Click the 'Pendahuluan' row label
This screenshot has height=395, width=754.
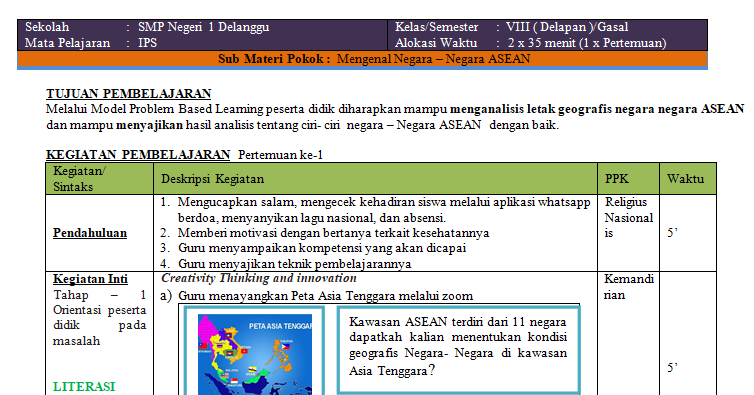pyautogui.click(x=90, y=233)
